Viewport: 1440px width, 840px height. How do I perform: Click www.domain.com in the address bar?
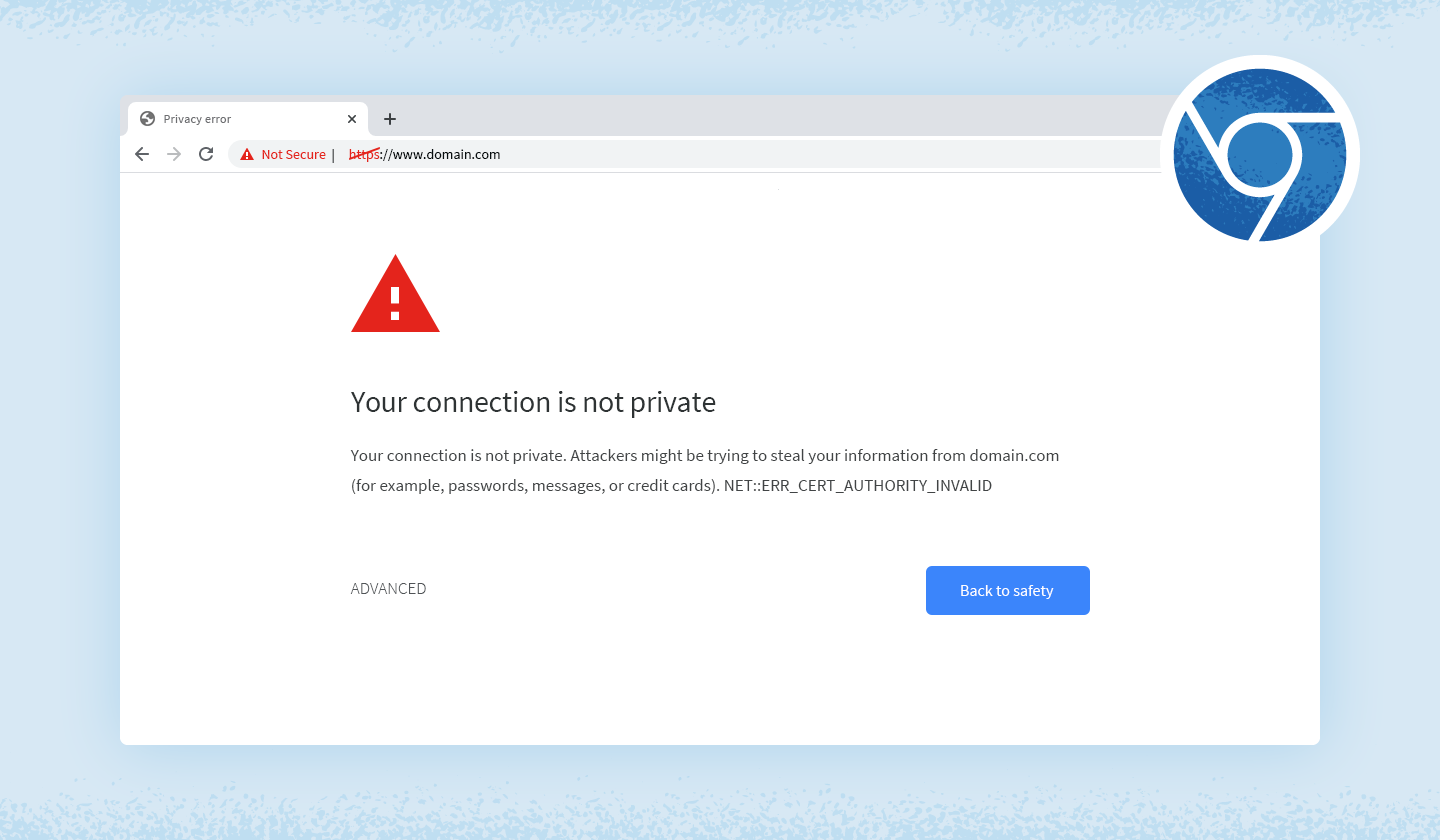(x=451, y=154)
